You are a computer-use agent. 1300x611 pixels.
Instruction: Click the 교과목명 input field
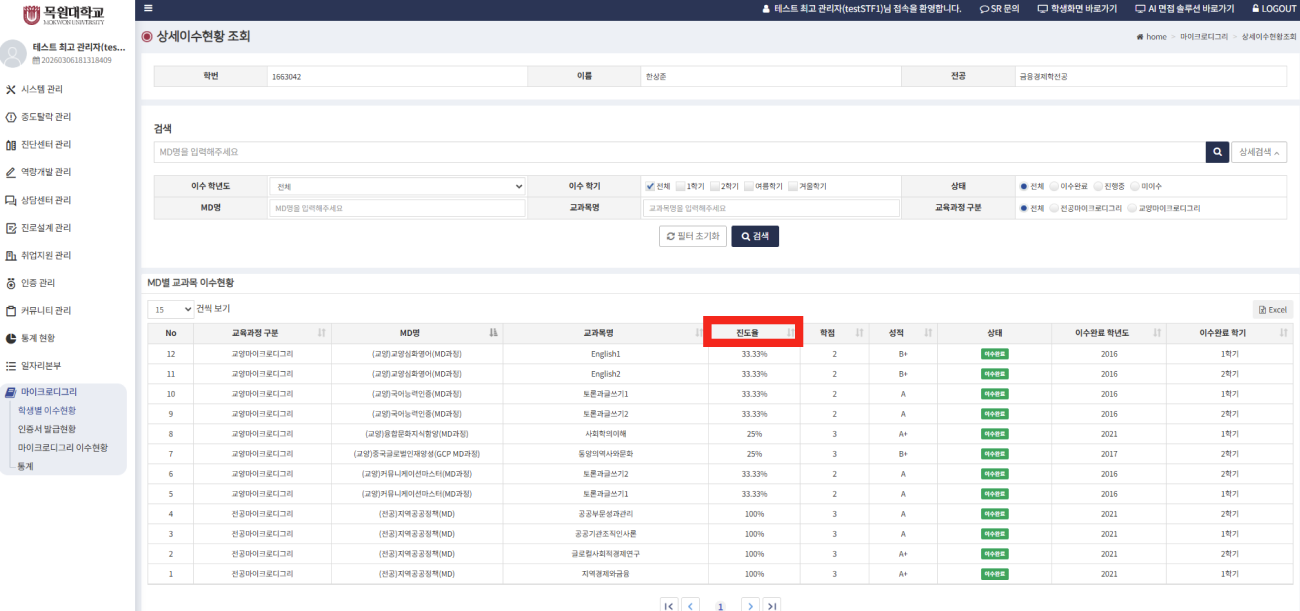(x=770, y=208)
